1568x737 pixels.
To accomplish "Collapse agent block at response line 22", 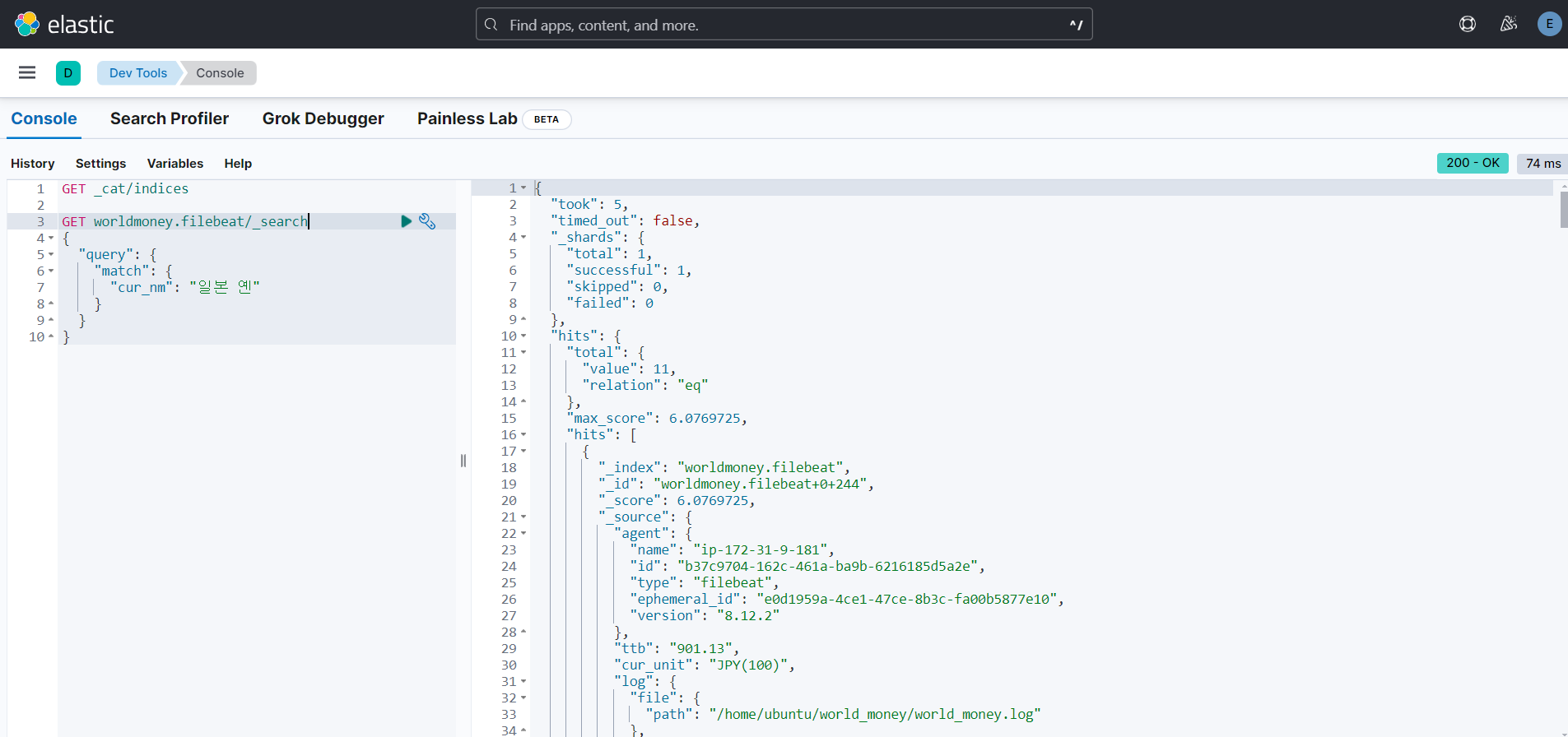I will pyautogui.click(x=523, y=533).
